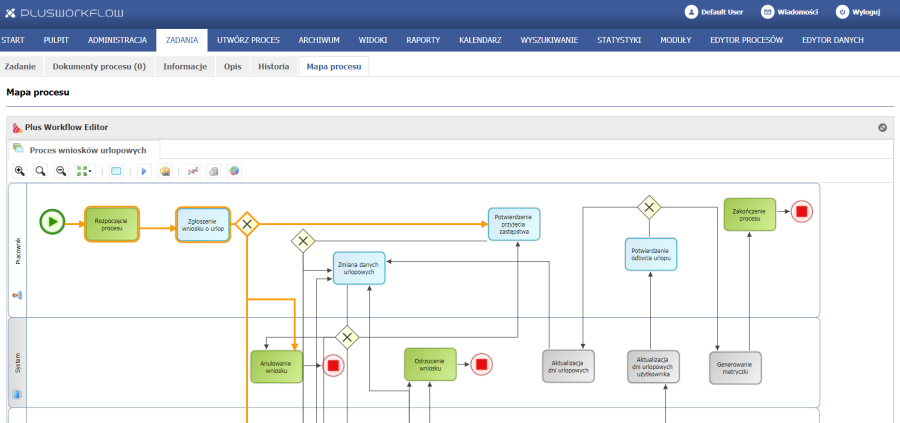The image size is (900, 423).
Task: Click the System swimlane label
Action: pos(17,363)
